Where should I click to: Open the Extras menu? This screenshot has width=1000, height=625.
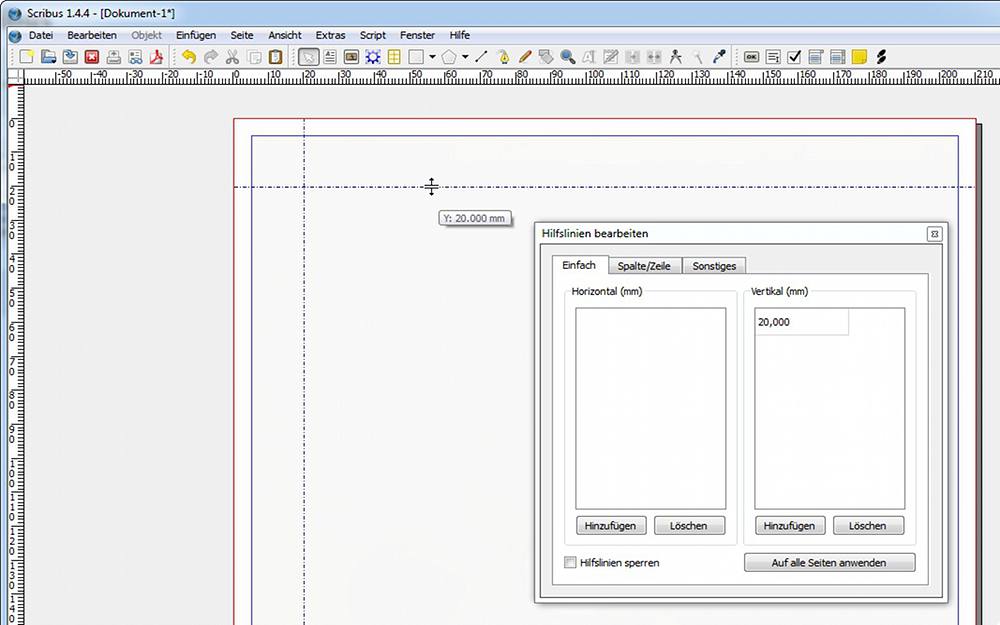coord(330,35)
